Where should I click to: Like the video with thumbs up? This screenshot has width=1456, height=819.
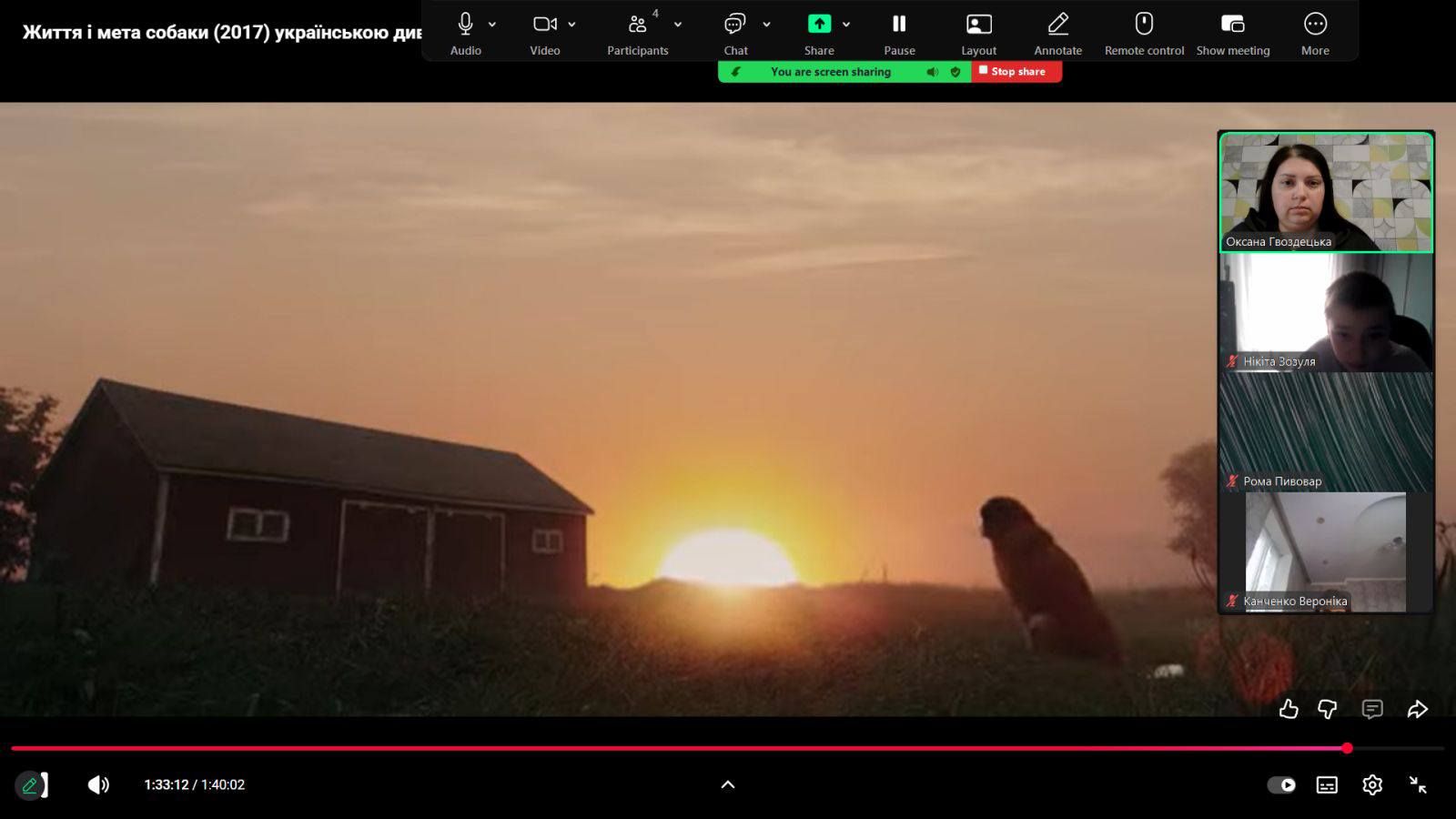tap(1289, 709)
